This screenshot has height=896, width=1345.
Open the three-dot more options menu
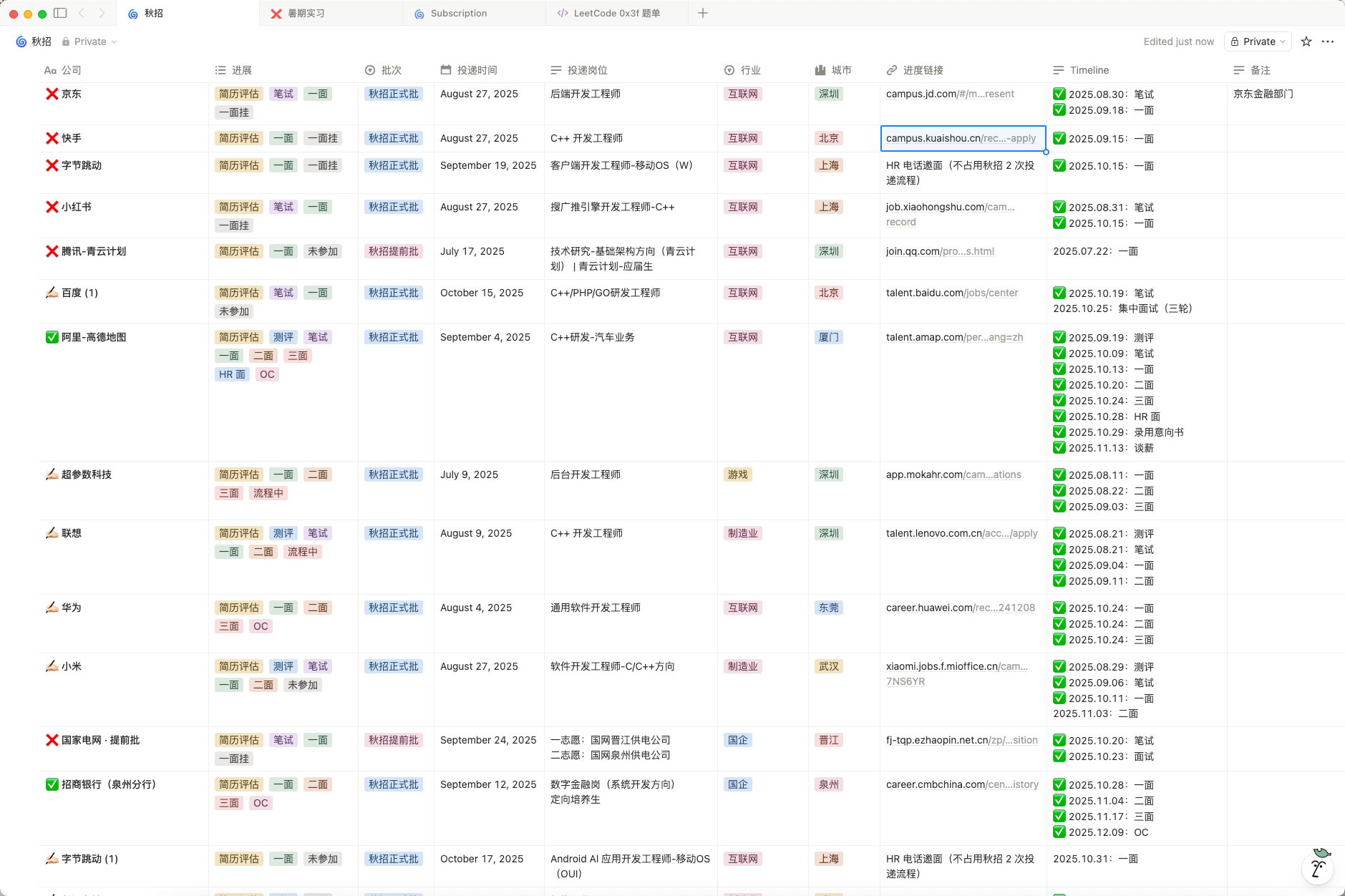tap(1328, 42)
